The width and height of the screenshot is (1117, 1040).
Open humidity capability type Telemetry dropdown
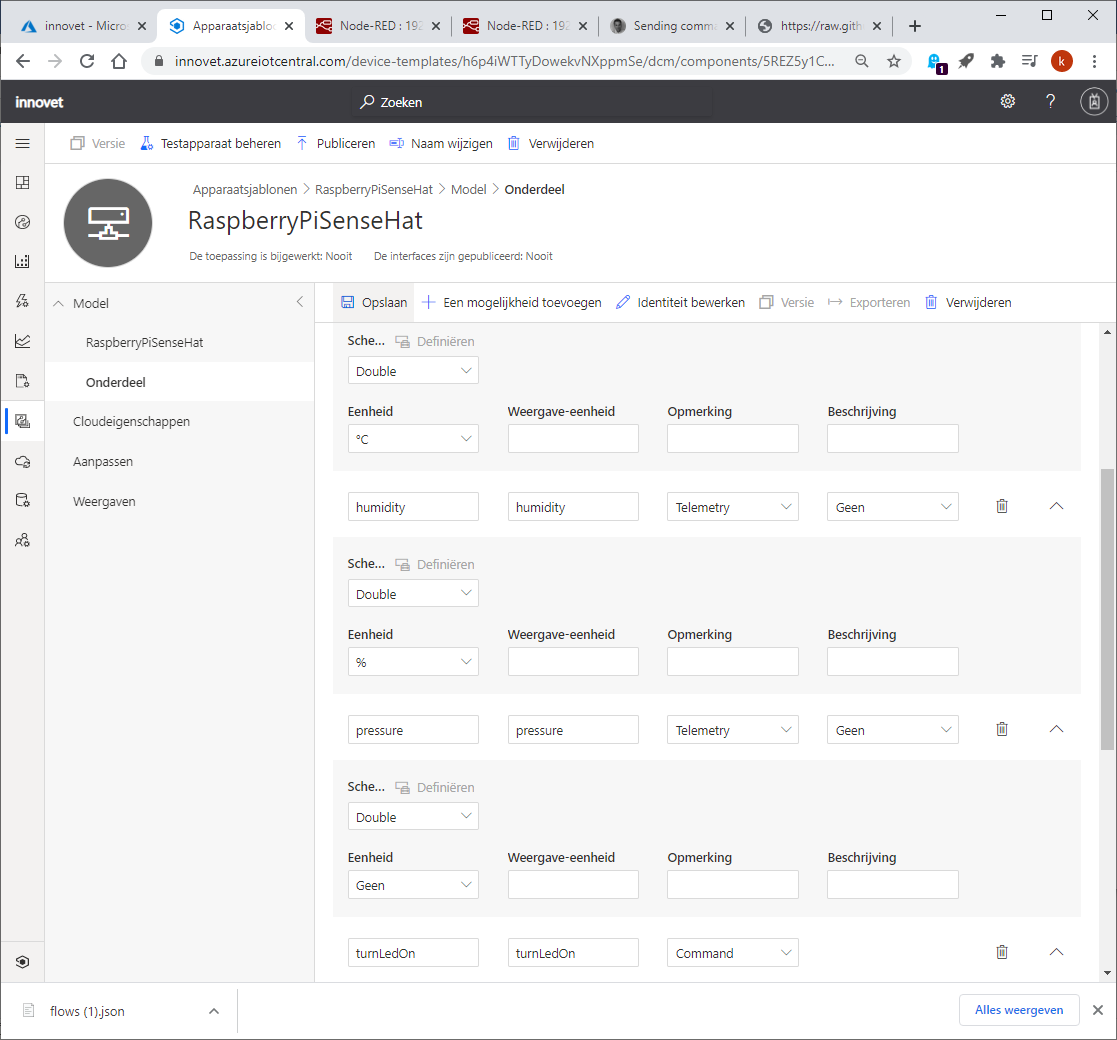click(x=732, y=506)
